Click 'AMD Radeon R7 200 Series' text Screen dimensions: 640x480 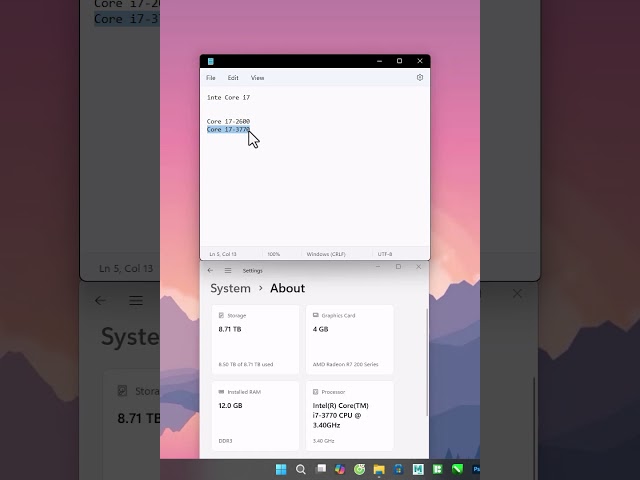345,364
